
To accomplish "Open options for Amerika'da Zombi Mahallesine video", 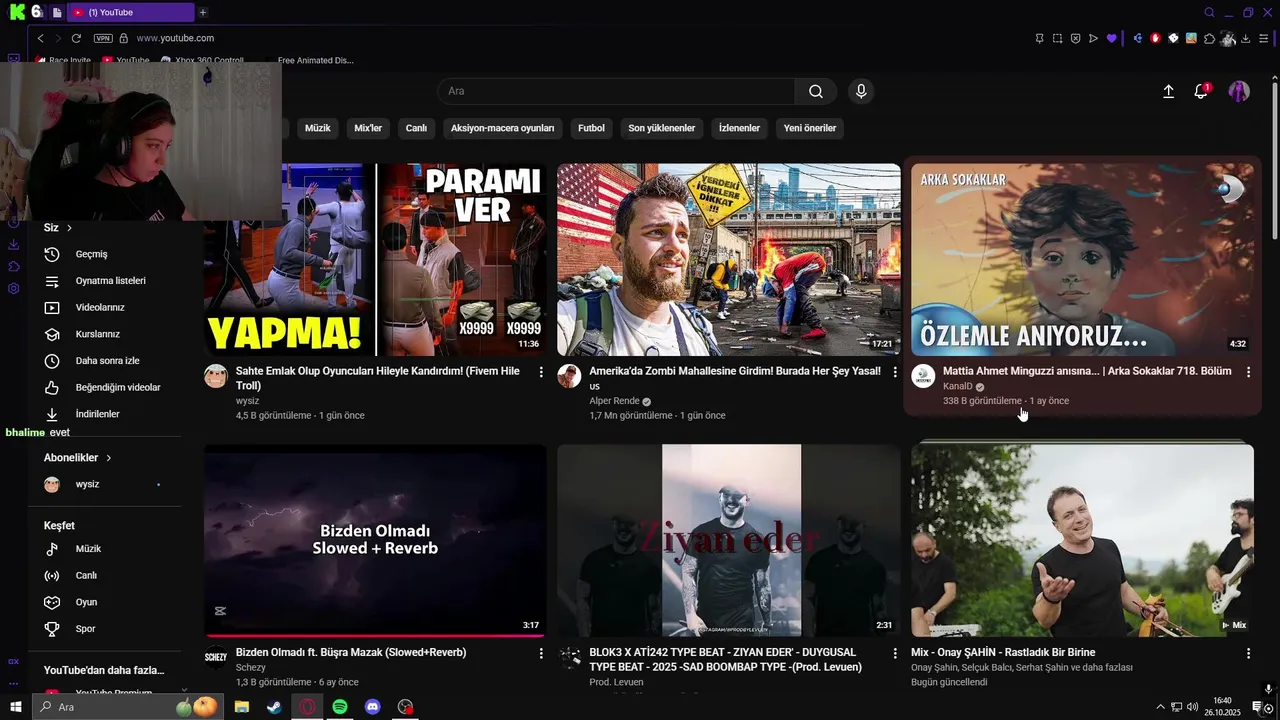I will (894, 372).
